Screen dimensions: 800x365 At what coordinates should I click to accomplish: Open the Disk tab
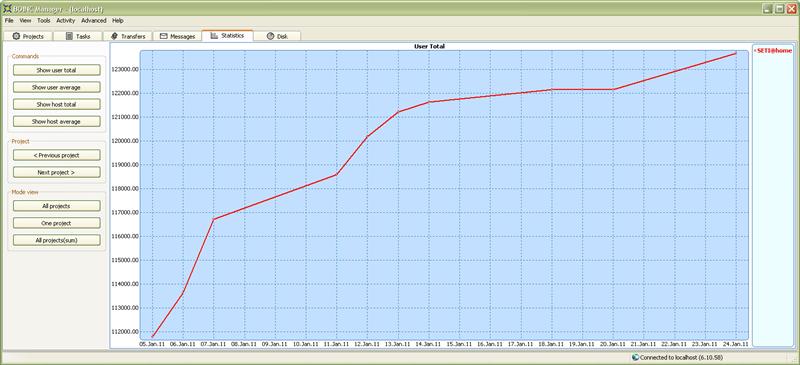point(277,36)
